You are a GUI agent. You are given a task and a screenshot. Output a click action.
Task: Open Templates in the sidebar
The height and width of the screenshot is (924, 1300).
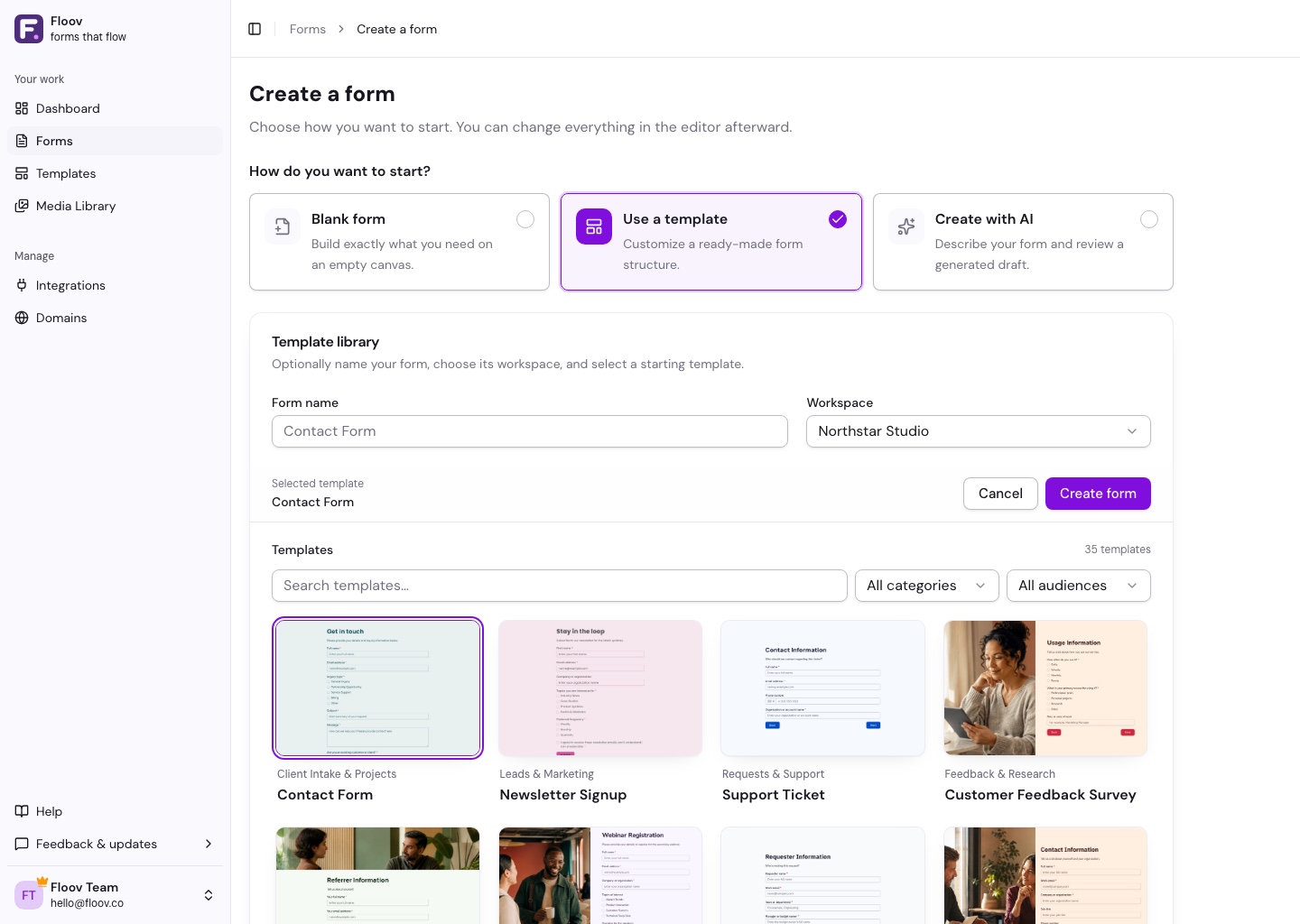[116, 173]
